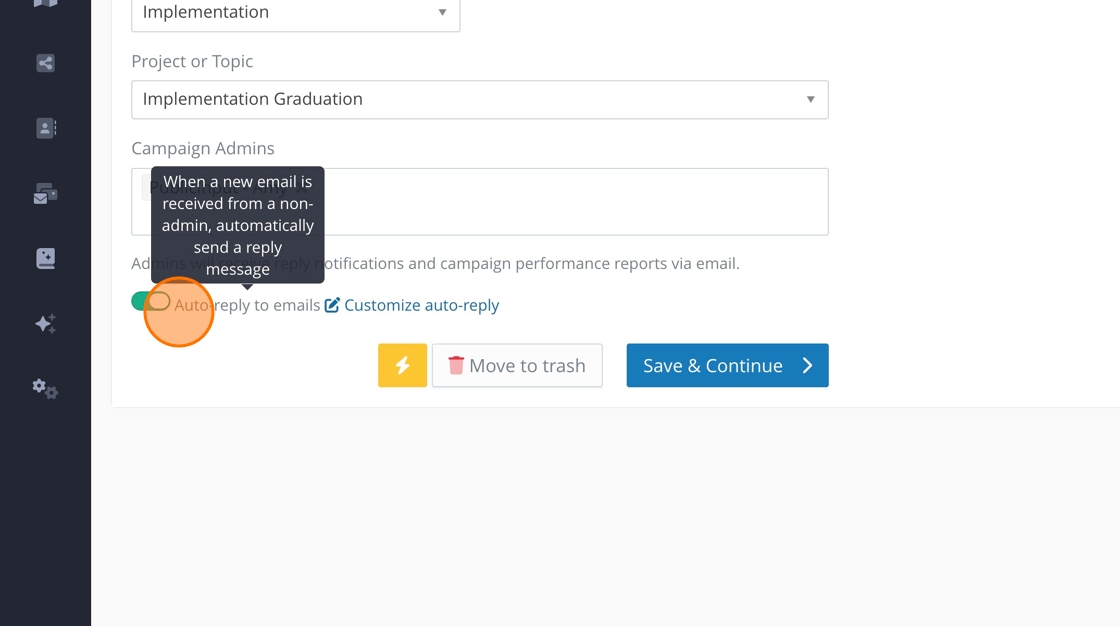Viewport: 1120px width, 626px height.
Task: Open the contacts address book icon
Action: (45, 128)
